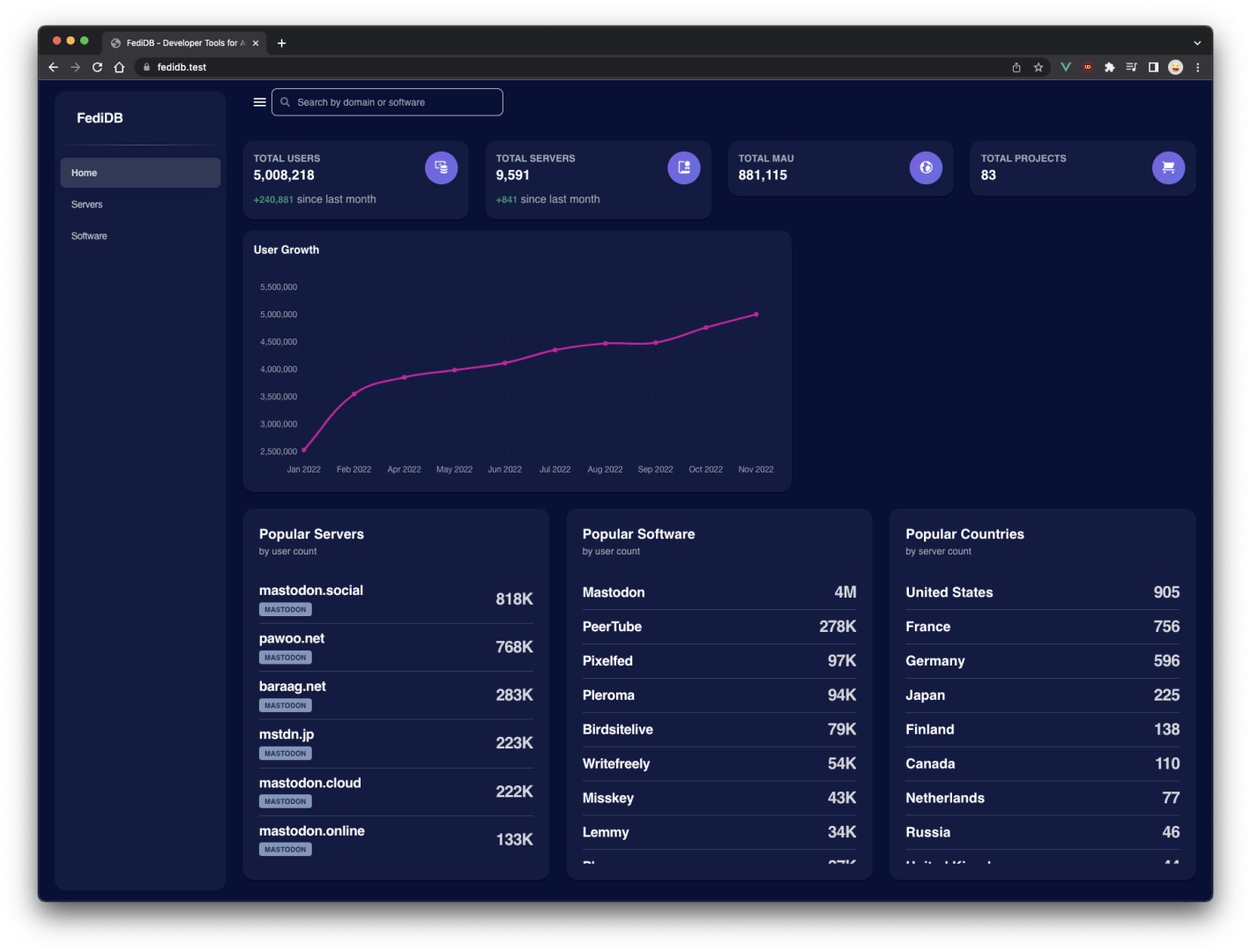Select Birdsitelive in Popular Software
The height and width of the screenshot is (952, 1251).
pyautogui.click(x=719, y=730)
